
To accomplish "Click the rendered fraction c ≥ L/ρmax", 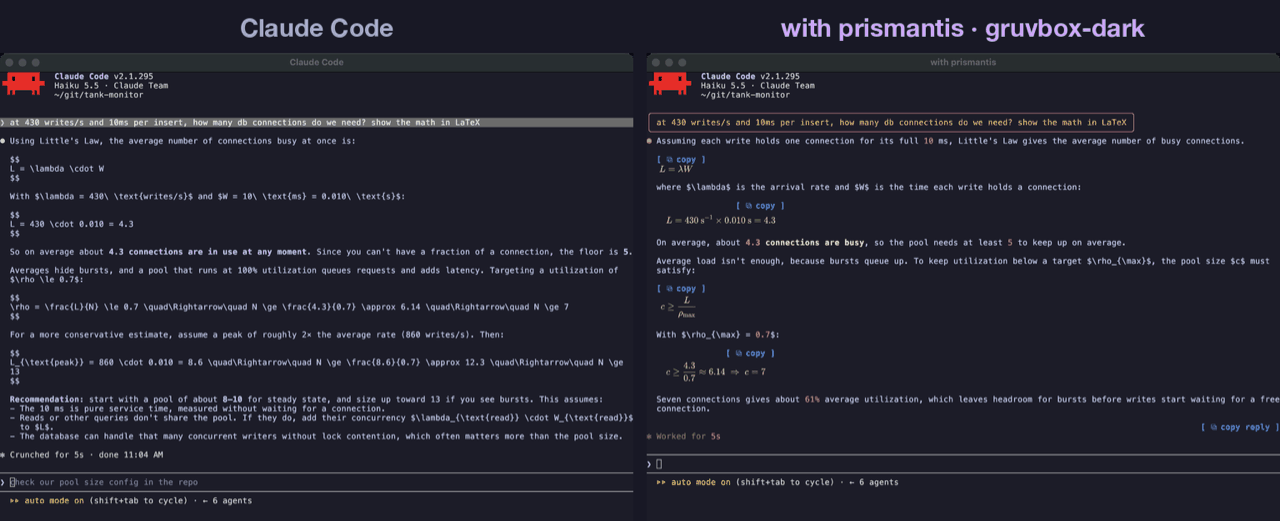I will [678, 307].
